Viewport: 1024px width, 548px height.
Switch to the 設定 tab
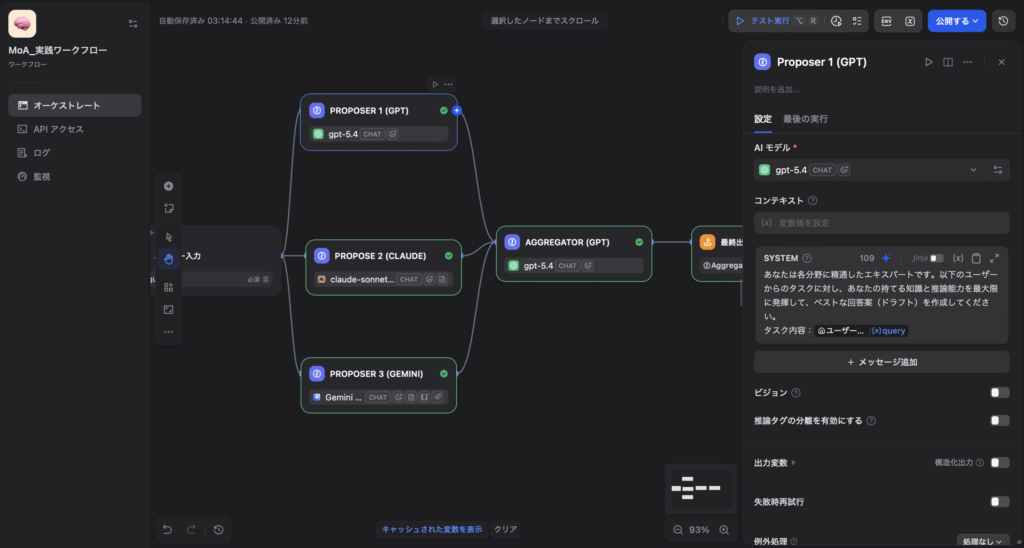click(763, 119)
